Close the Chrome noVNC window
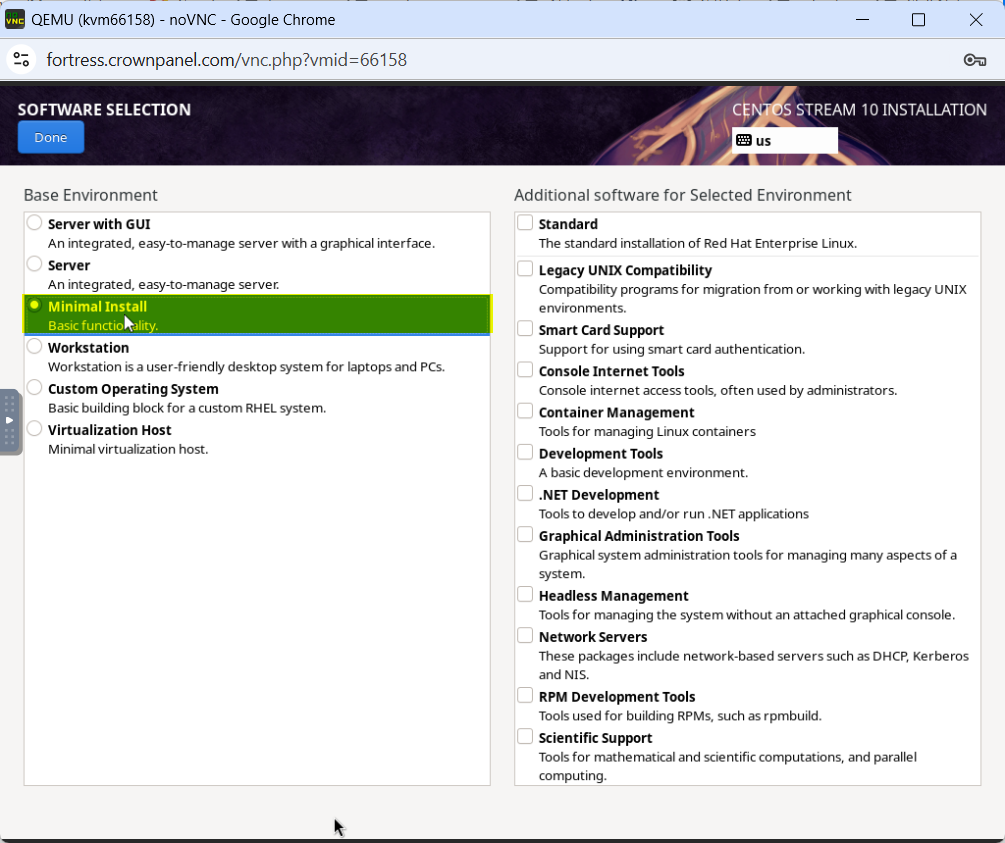The width and height of the screenshot is (1005, 843). pyautogui.click(x=976, y=20)
